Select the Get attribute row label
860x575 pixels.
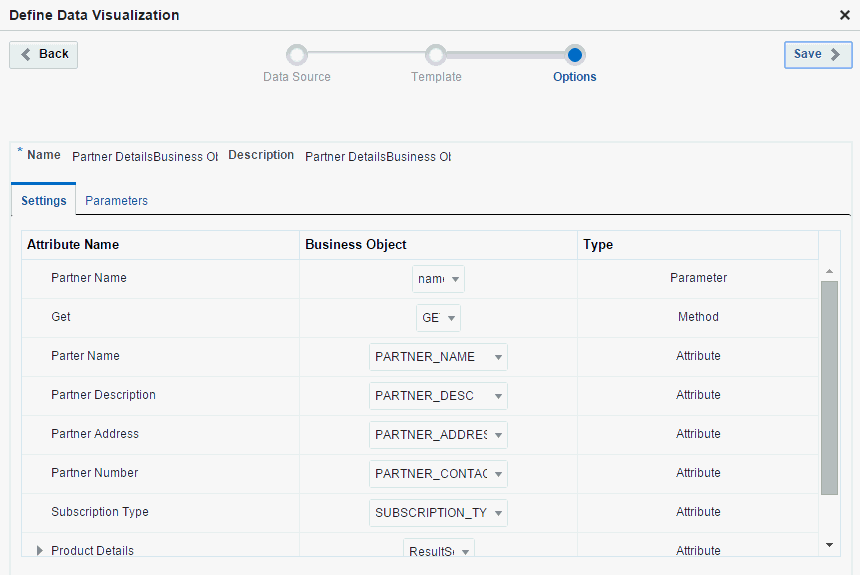[61, 317]
